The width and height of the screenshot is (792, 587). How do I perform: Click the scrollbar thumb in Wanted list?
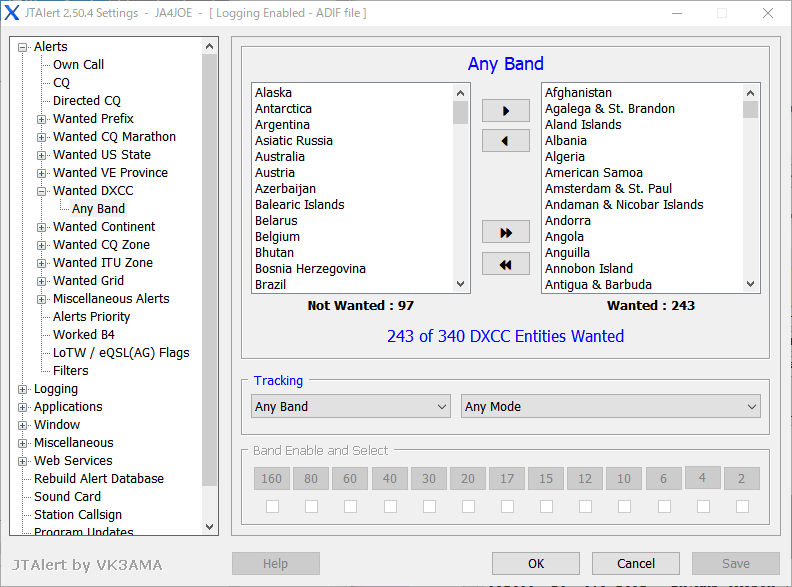(x=751, y=110)
